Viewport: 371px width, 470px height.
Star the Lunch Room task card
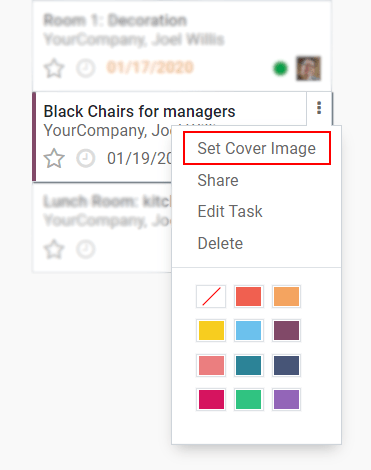[x=54, y=249]
